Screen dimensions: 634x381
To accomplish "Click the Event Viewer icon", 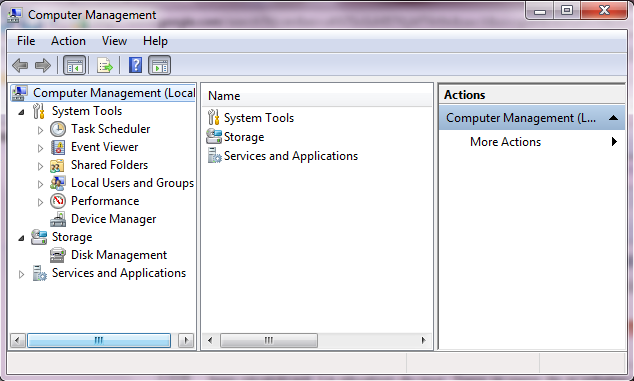I will coord(58,147).
